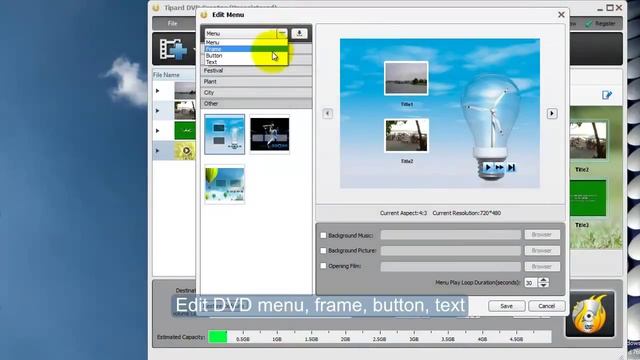Click Title2 thumbnail in main window menu panel
640x360 pixels.
(x=588, y=141)
